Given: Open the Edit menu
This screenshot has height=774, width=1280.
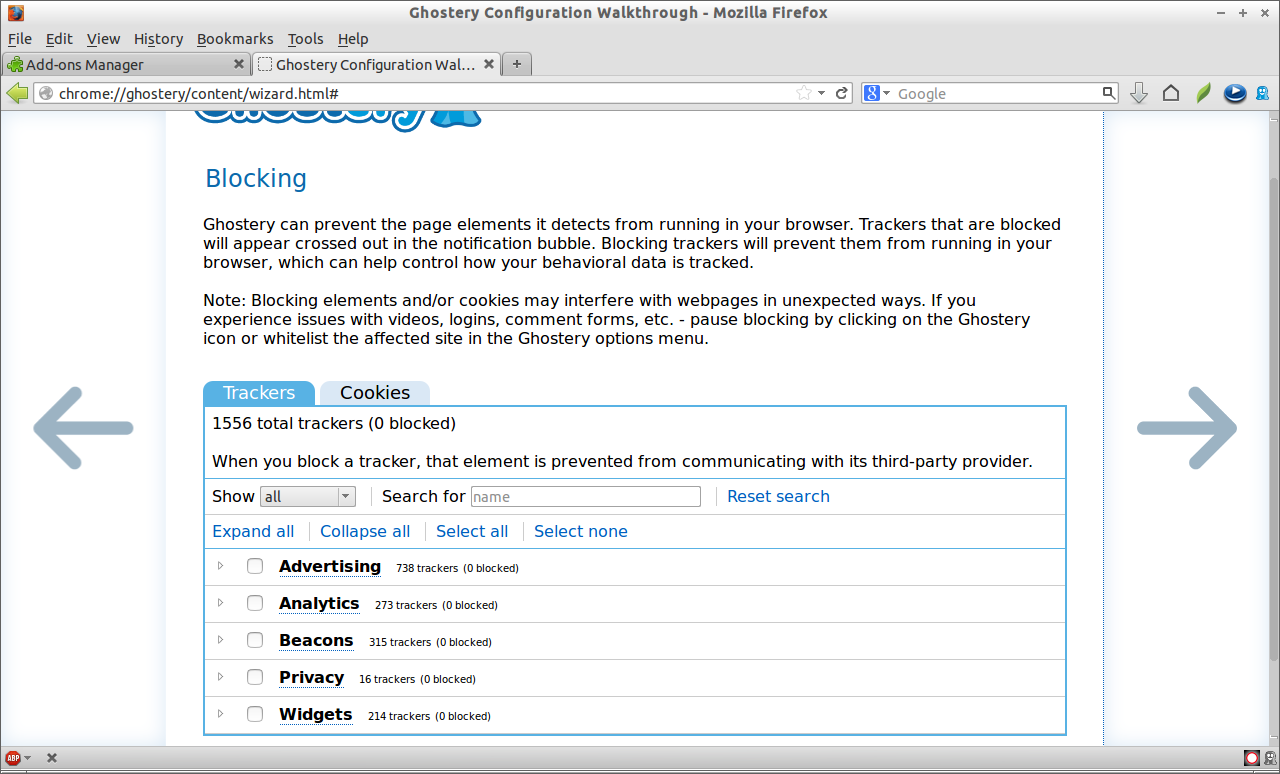Looking at the screenshot, I should point(59,39).
